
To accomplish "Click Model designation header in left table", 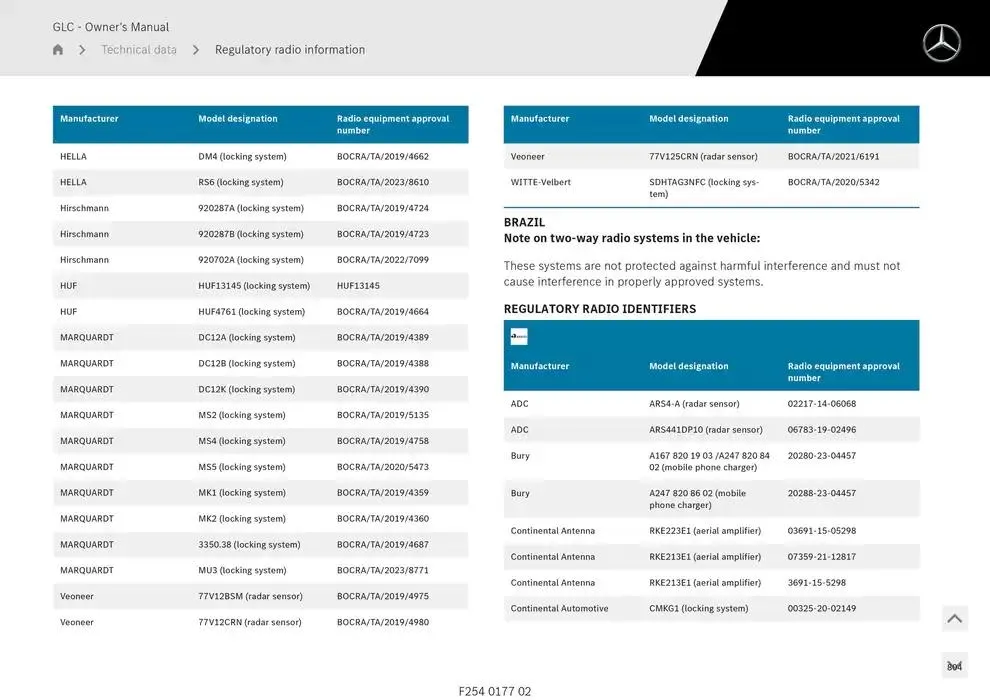I will 238,119.
